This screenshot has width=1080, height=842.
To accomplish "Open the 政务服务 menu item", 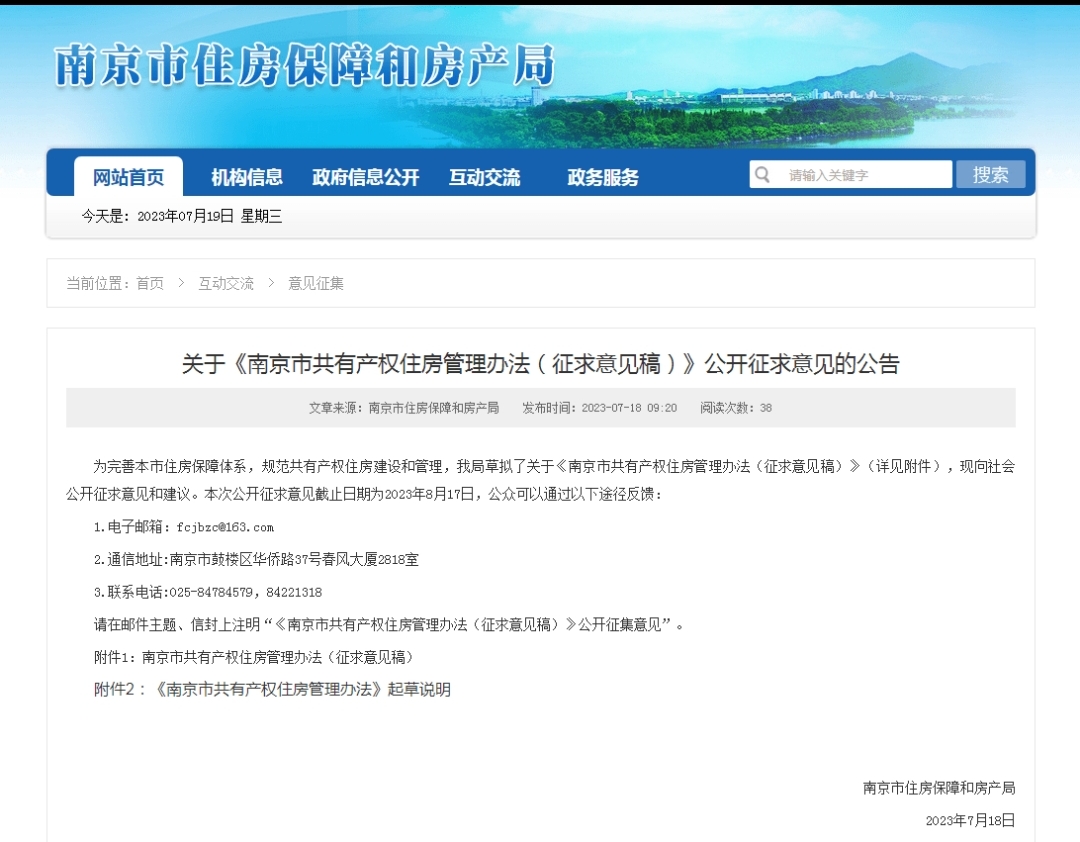I will 603,177.
